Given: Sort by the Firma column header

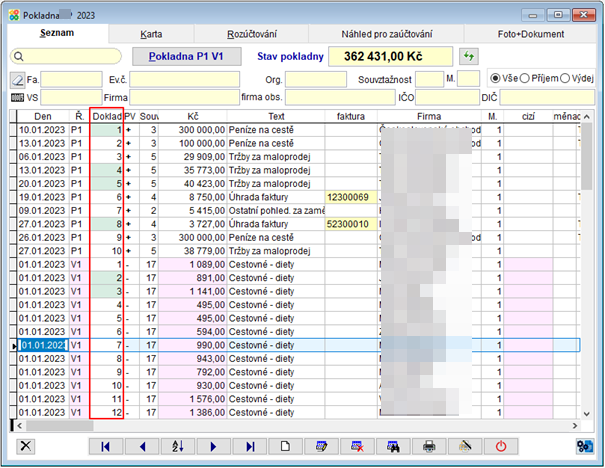Looking at the screenshot, I should (x=429, y=117).
